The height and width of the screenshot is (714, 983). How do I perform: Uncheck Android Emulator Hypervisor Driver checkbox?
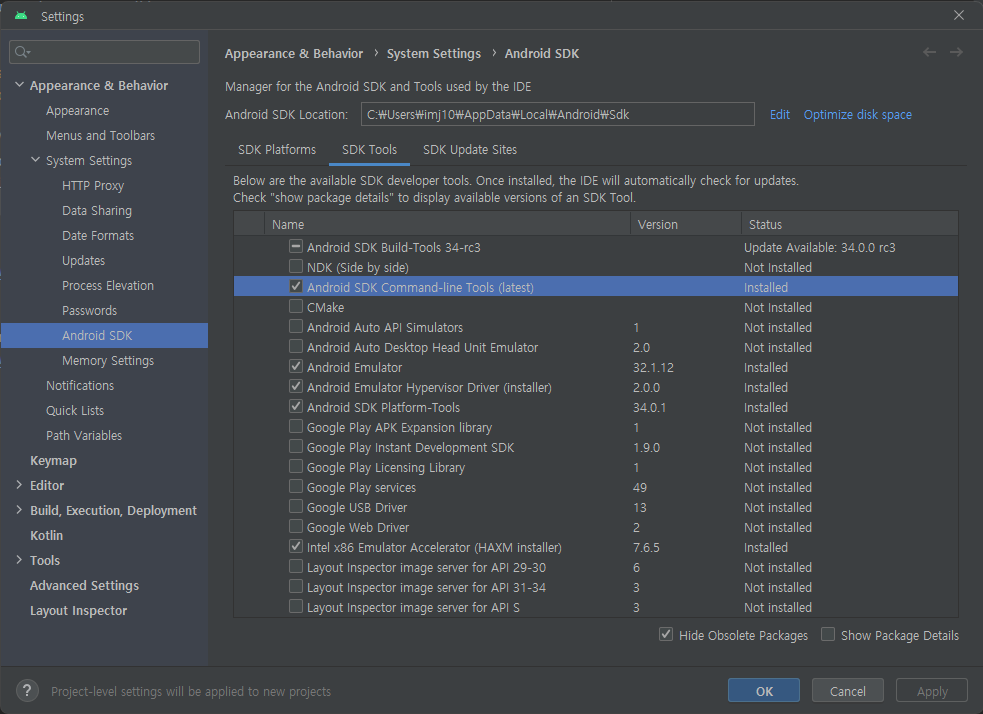pos(296,386)
